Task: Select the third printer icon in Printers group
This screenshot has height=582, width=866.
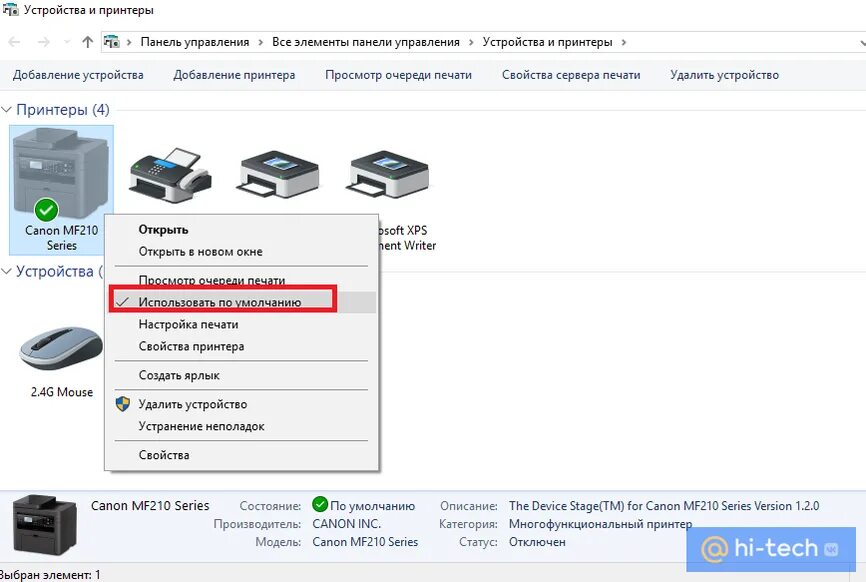Action: pyautogui.click(x=278, y=174)
